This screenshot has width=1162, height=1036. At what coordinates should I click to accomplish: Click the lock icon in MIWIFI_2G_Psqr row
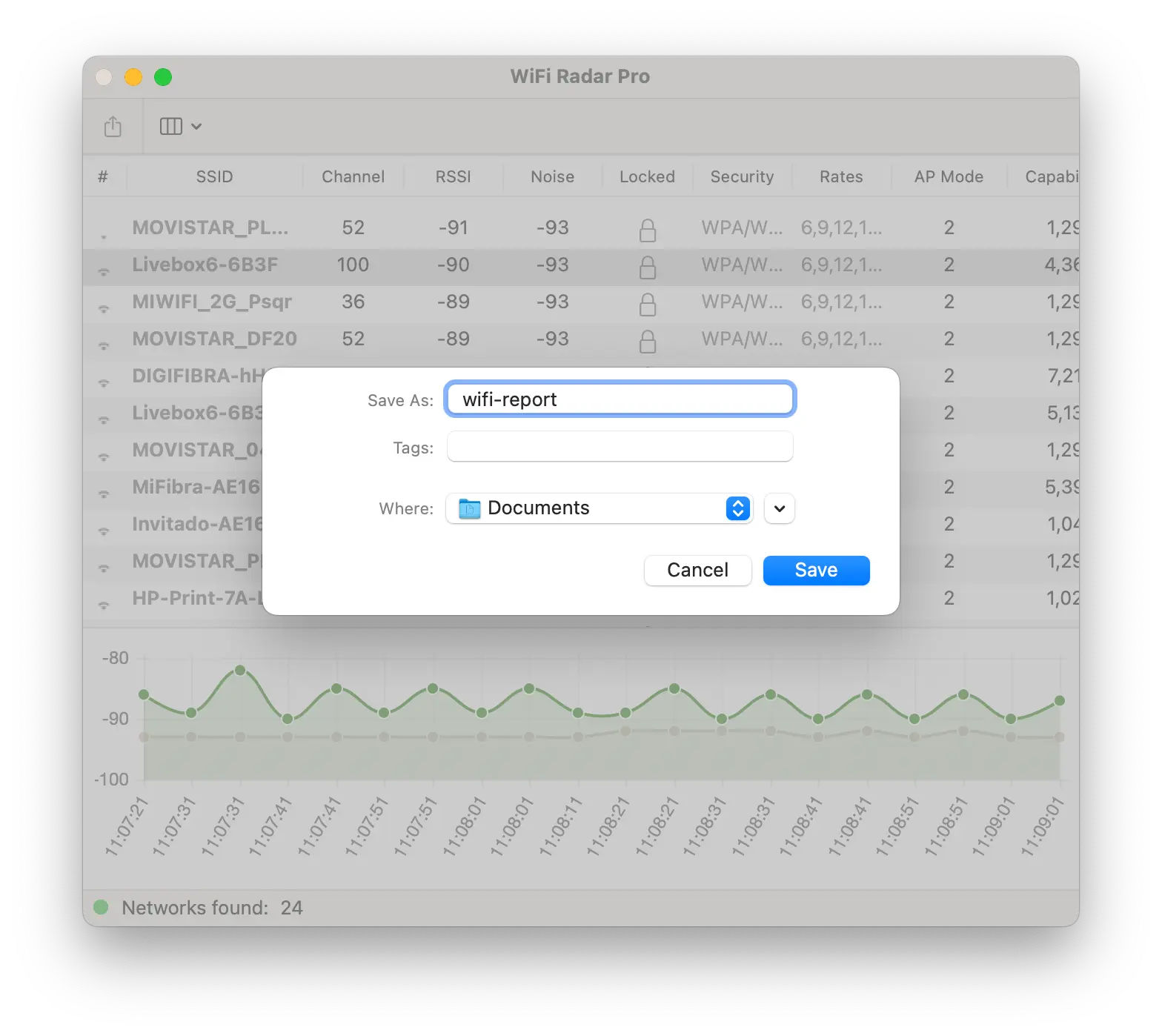click(x=648, y=304)
